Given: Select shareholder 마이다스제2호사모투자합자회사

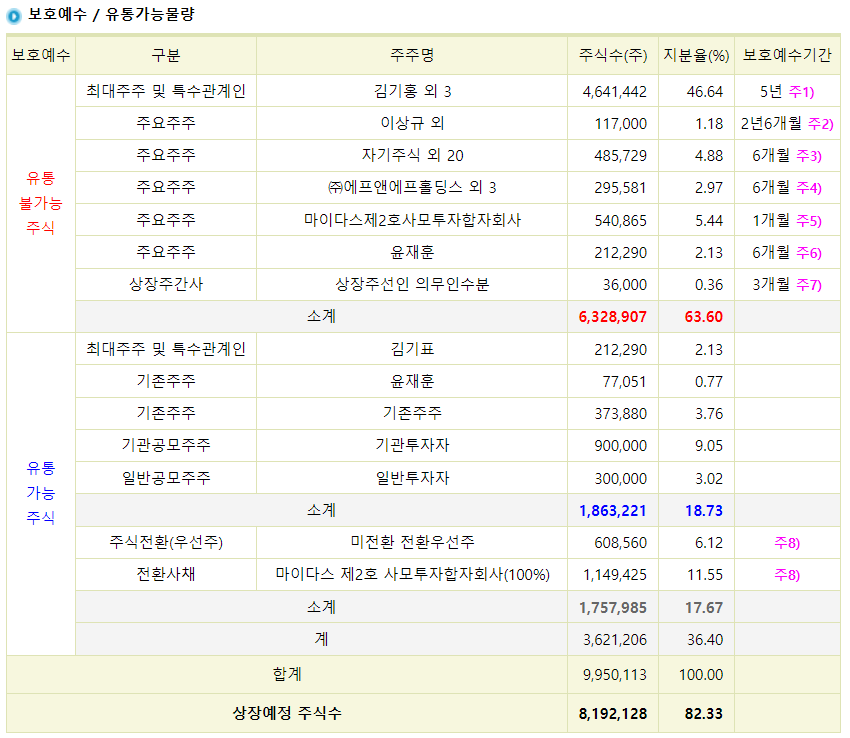Looking at the screenshot, I should click(x=412, y=220).
